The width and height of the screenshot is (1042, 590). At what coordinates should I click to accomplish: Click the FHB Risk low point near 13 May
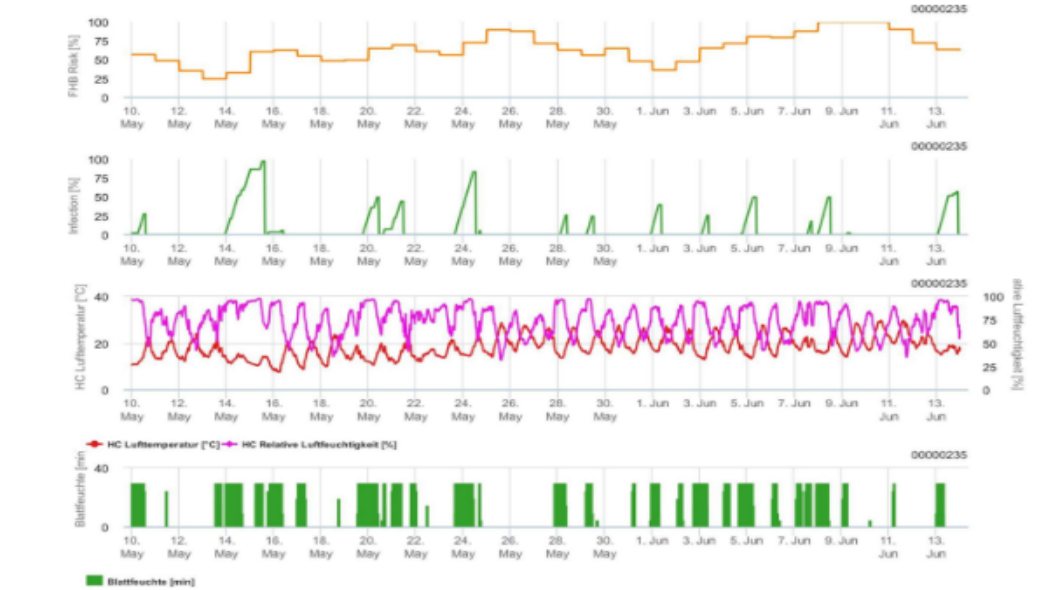214,78
